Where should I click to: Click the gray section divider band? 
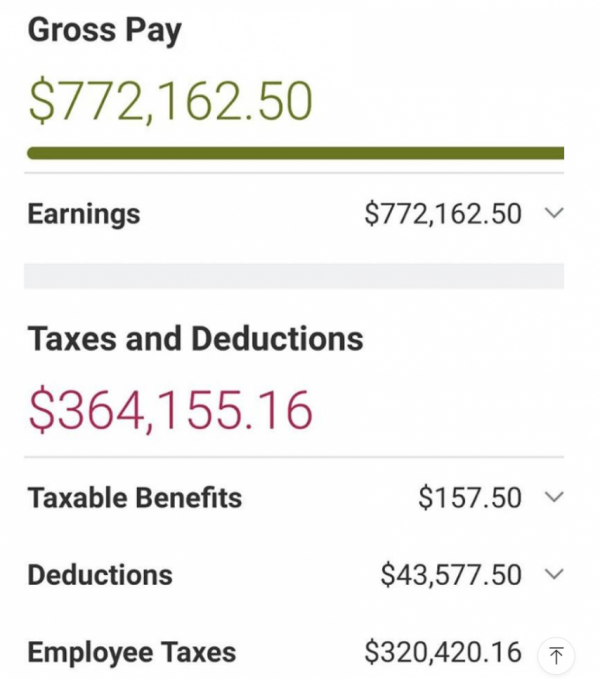point(295,276)
